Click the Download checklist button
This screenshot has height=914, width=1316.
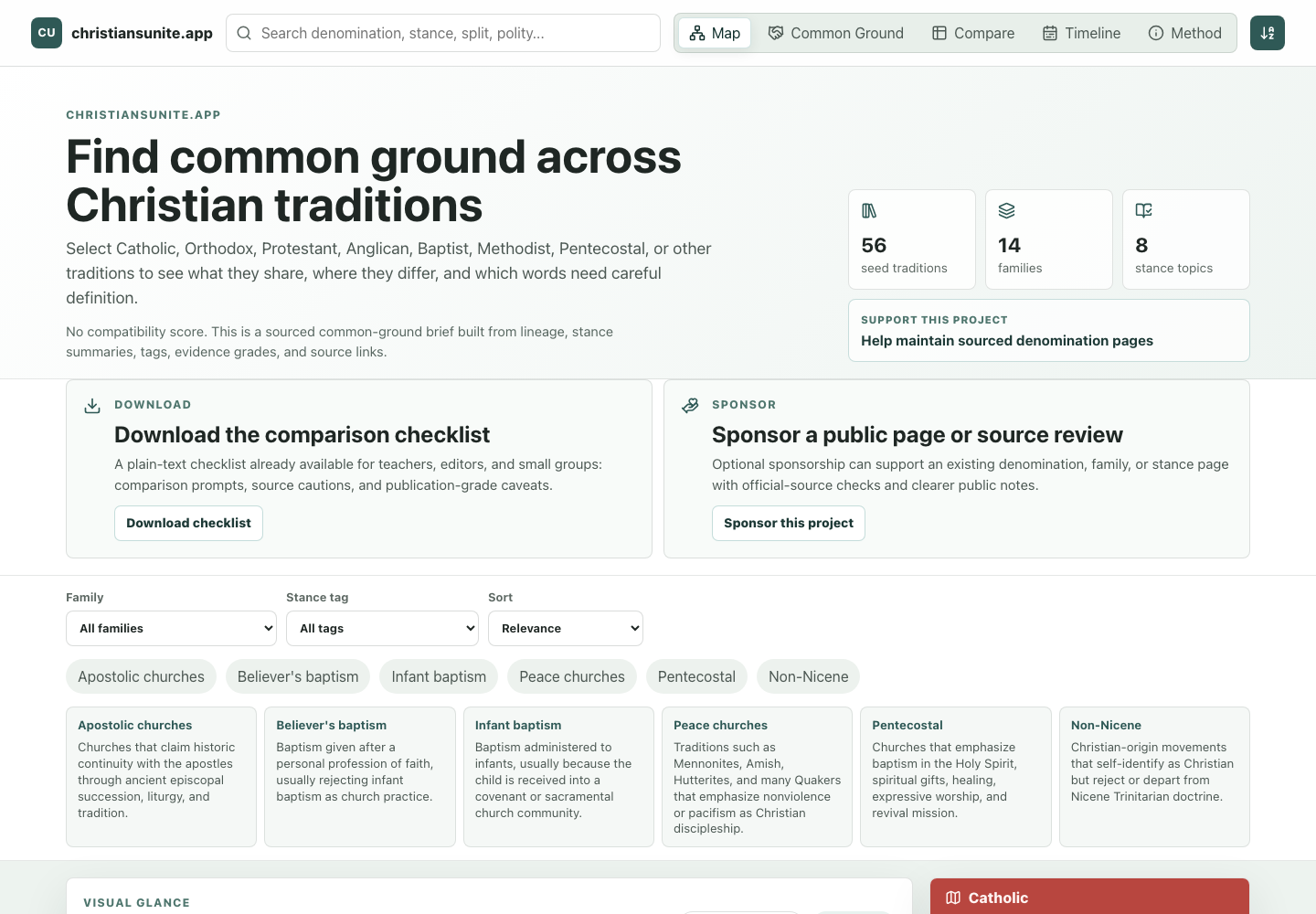pos(188,523)
